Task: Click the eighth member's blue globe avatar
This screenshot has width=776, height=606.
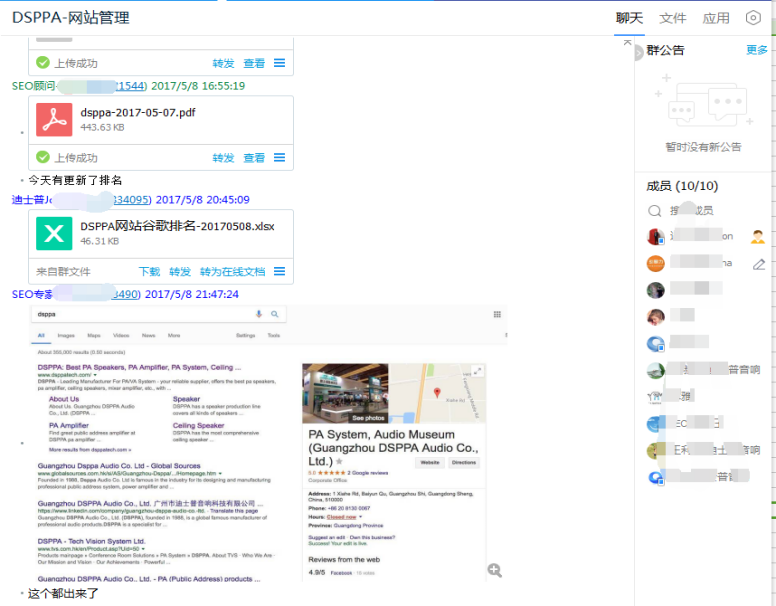Action: coord(656,424)
